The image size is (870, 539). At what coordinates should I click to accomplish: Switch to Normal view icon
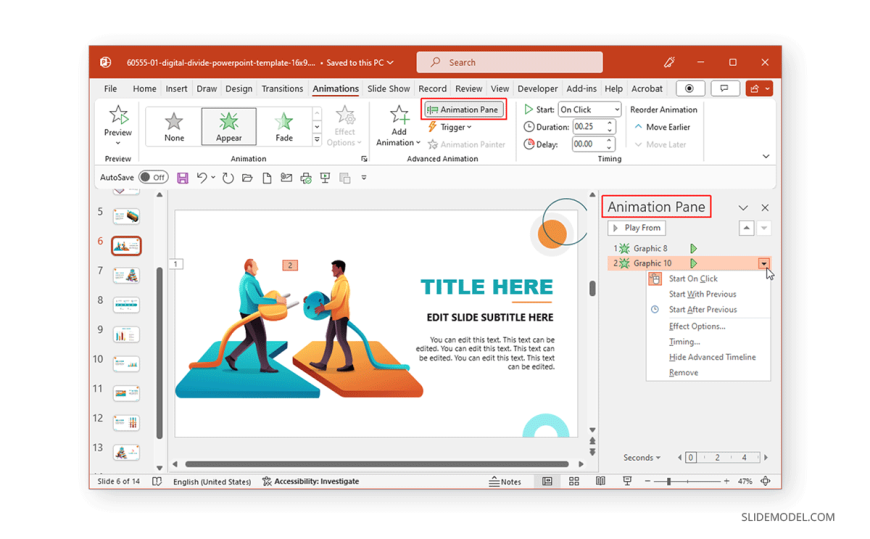tap(547, 481)
